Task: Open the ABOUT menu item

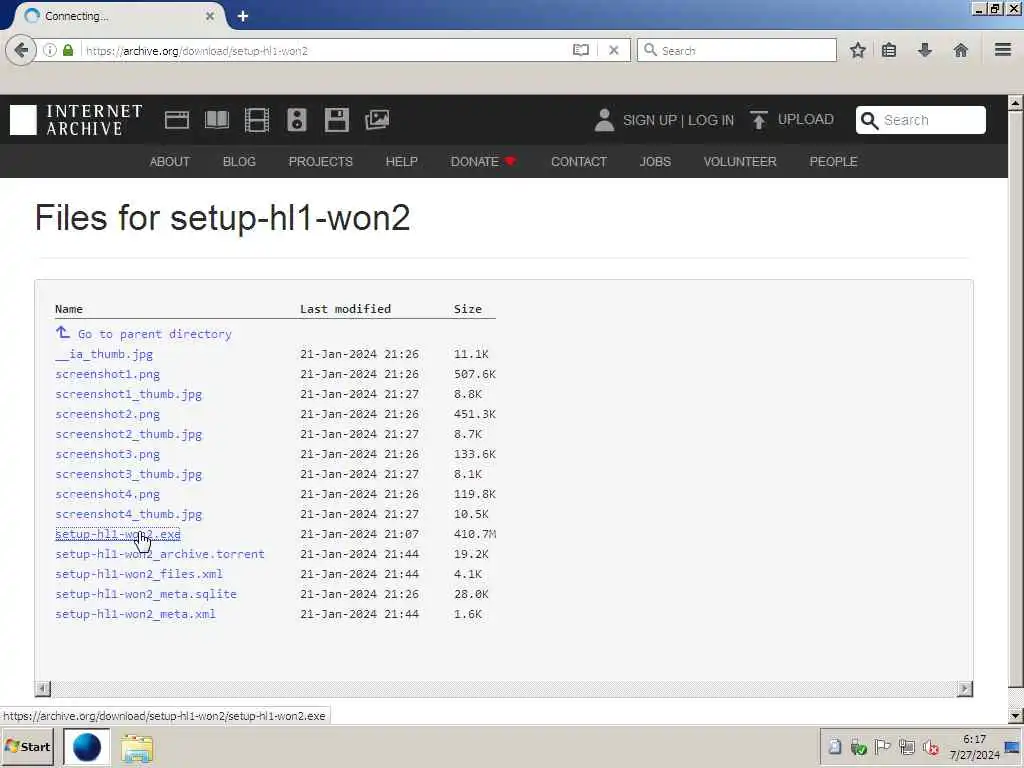Action: coord(169,161)
